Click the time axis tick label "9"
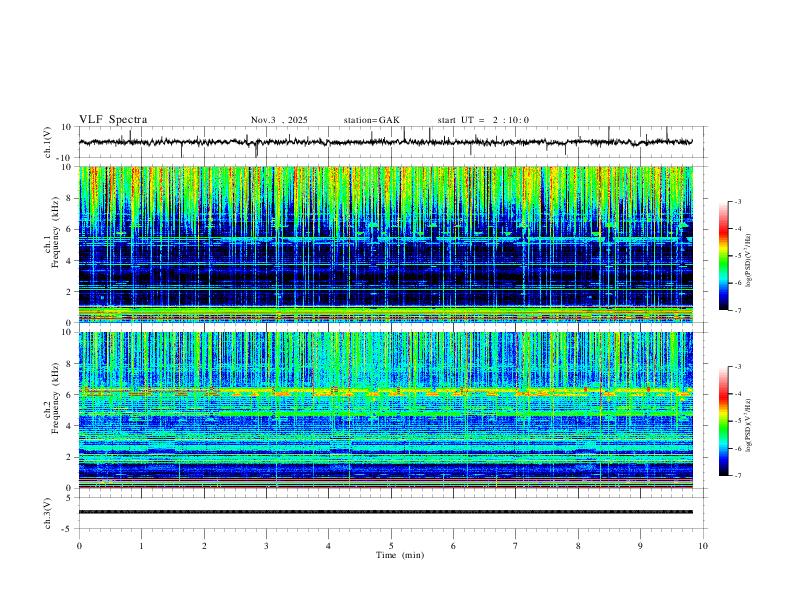This screenshot has height=612, width=792. pyautogui.click(x=640, y=546)
